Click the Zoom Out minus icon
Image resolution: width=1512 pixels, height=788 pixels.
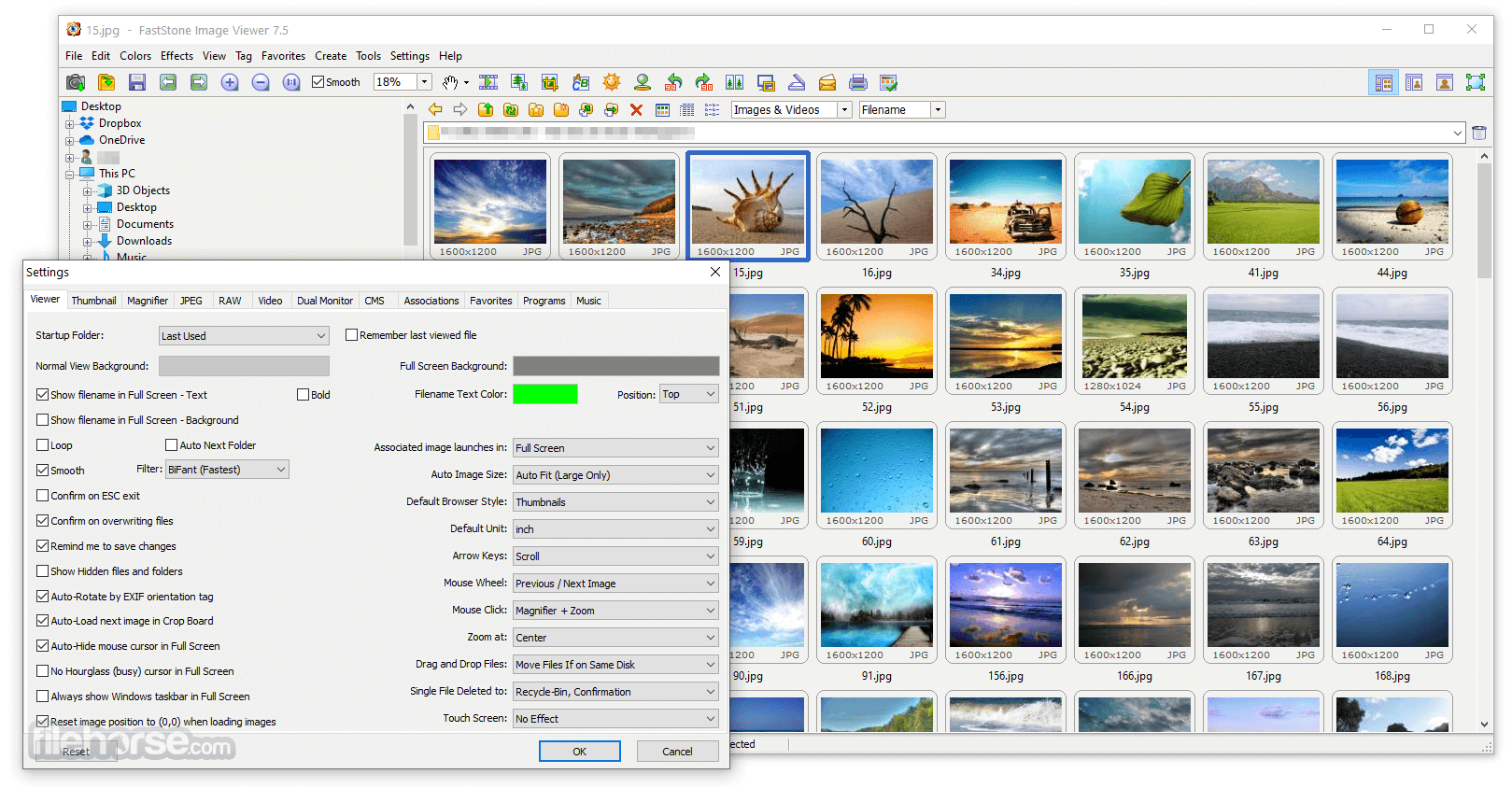click(261, 82)
